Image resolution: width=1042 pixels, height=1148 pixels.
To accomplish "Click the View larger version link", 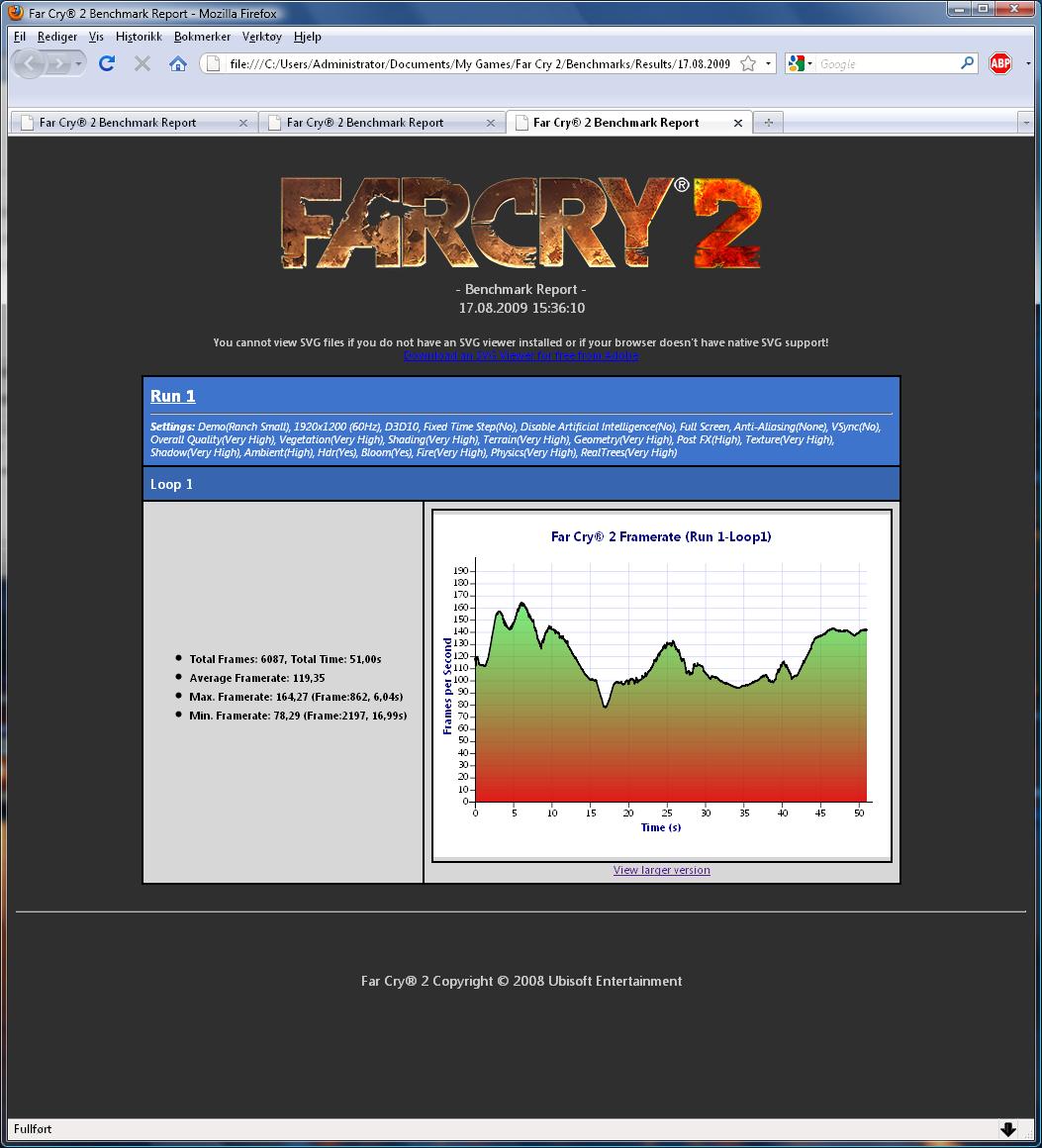I will [x=661, y=870].
